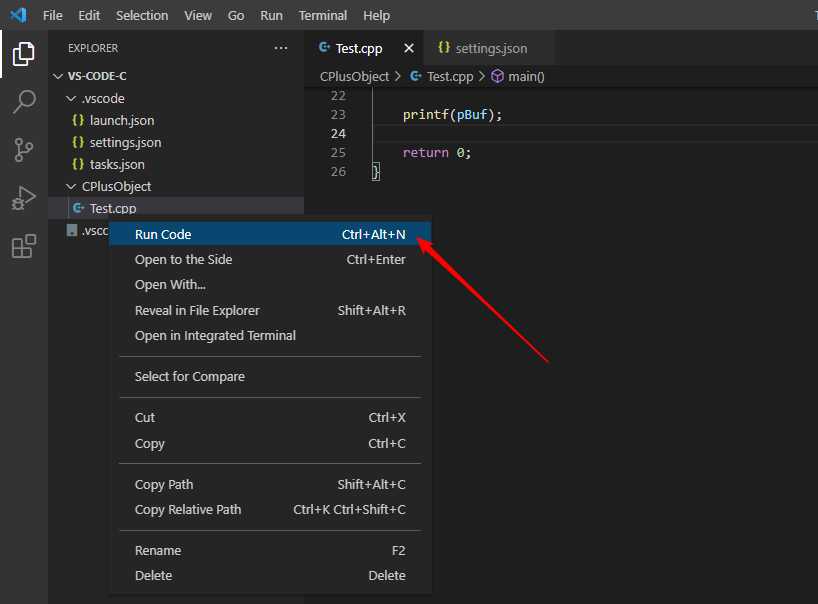The width and height of the screenshot is (818, 604).
Task: Choose Cut from context menu
Action: click(270, 417)
